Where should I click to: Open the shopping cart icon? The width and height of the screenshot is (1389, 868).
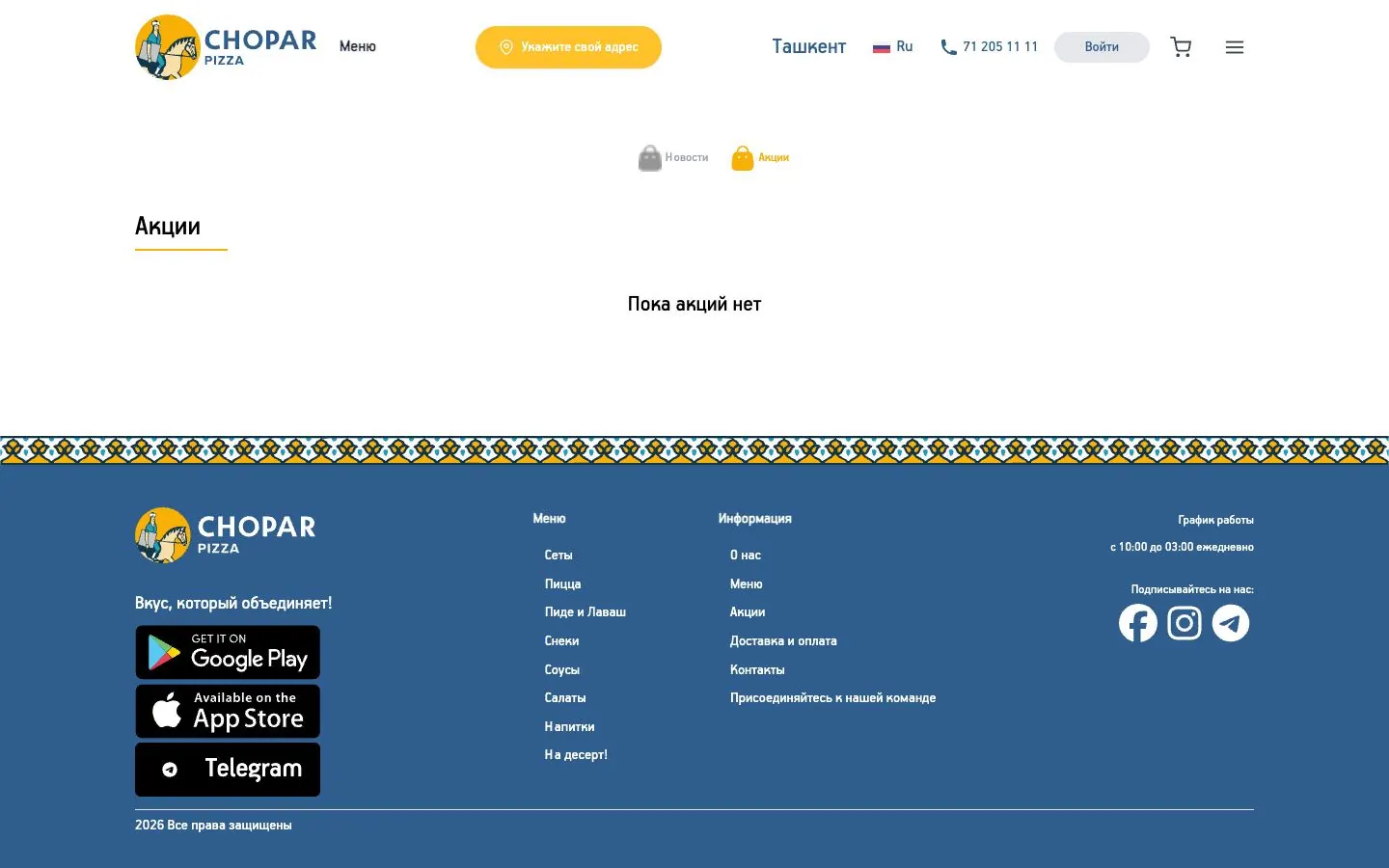(x=1181, y=47)
